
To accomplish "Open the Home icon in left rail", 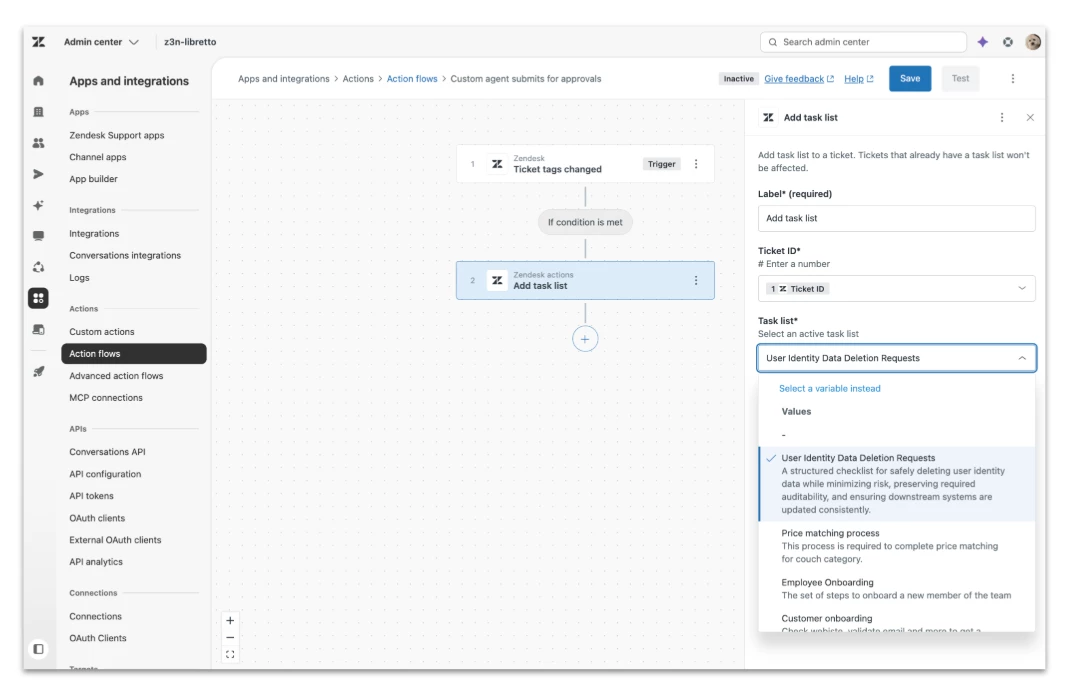I will [38, 81].
